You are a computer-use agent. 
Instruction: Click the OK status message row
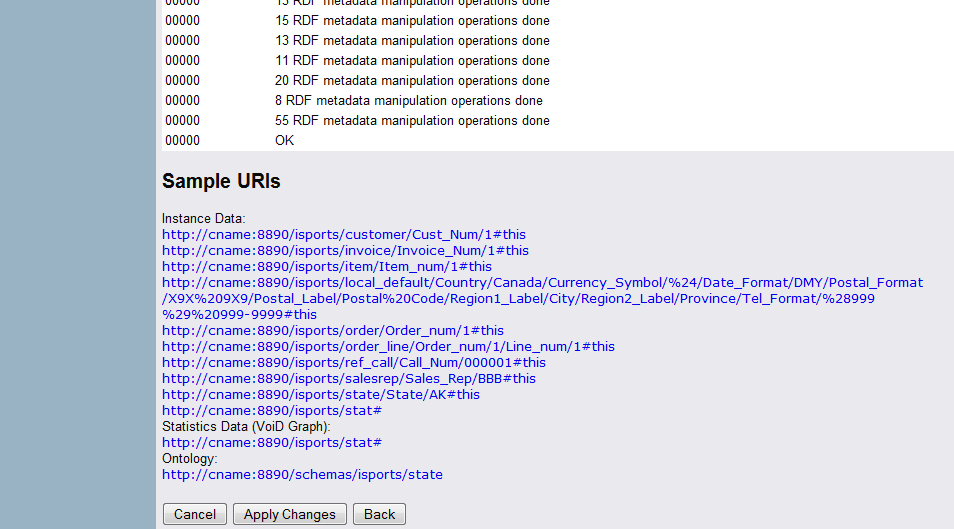tap(285, 140)
